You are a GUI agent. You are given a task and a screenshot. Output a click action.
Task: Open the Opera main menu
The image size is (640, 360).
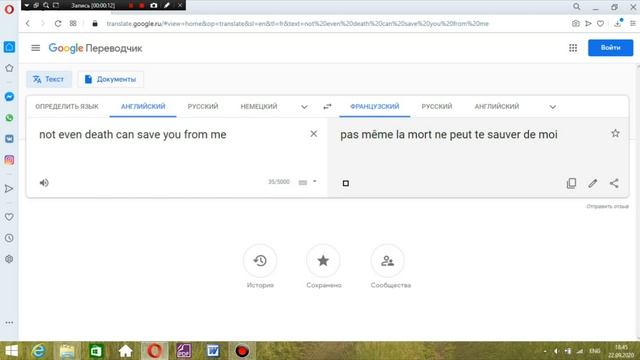point(9,9)
